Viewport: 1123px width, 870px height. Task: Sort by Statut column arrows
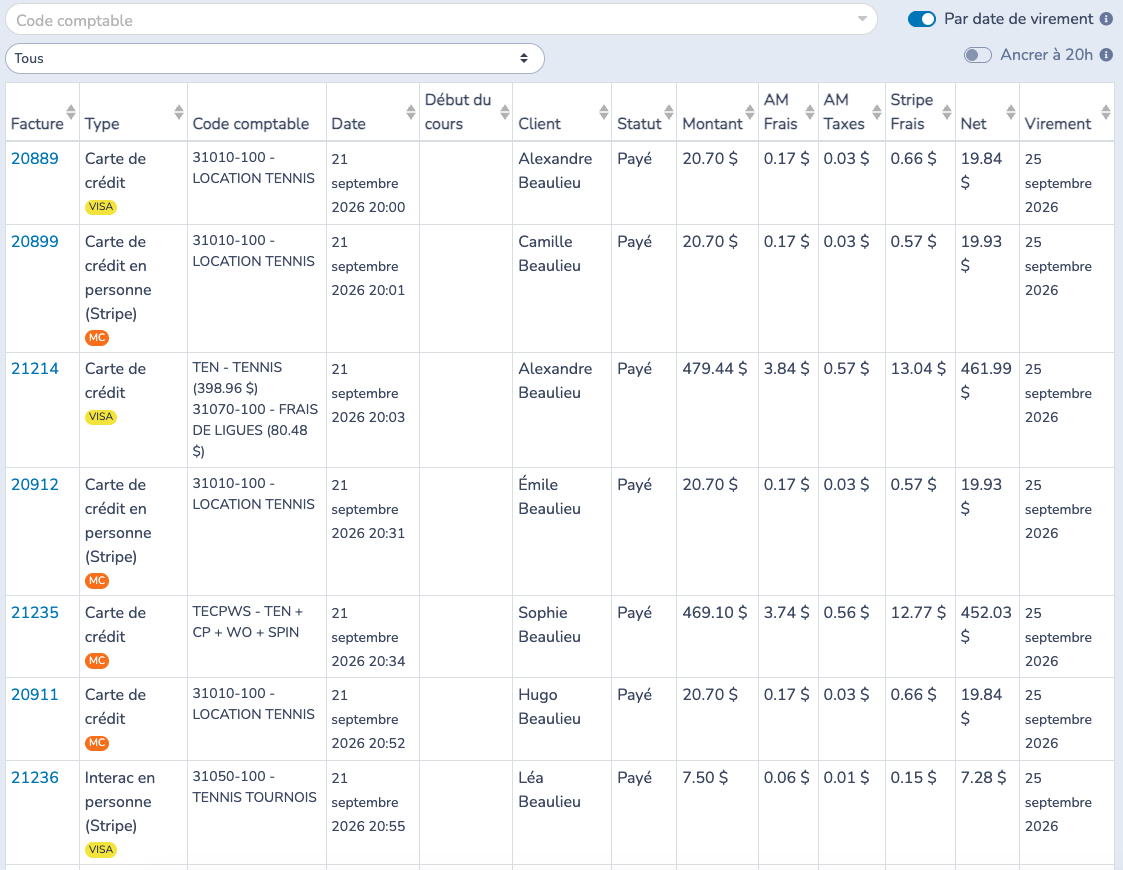tap(669, 112)
